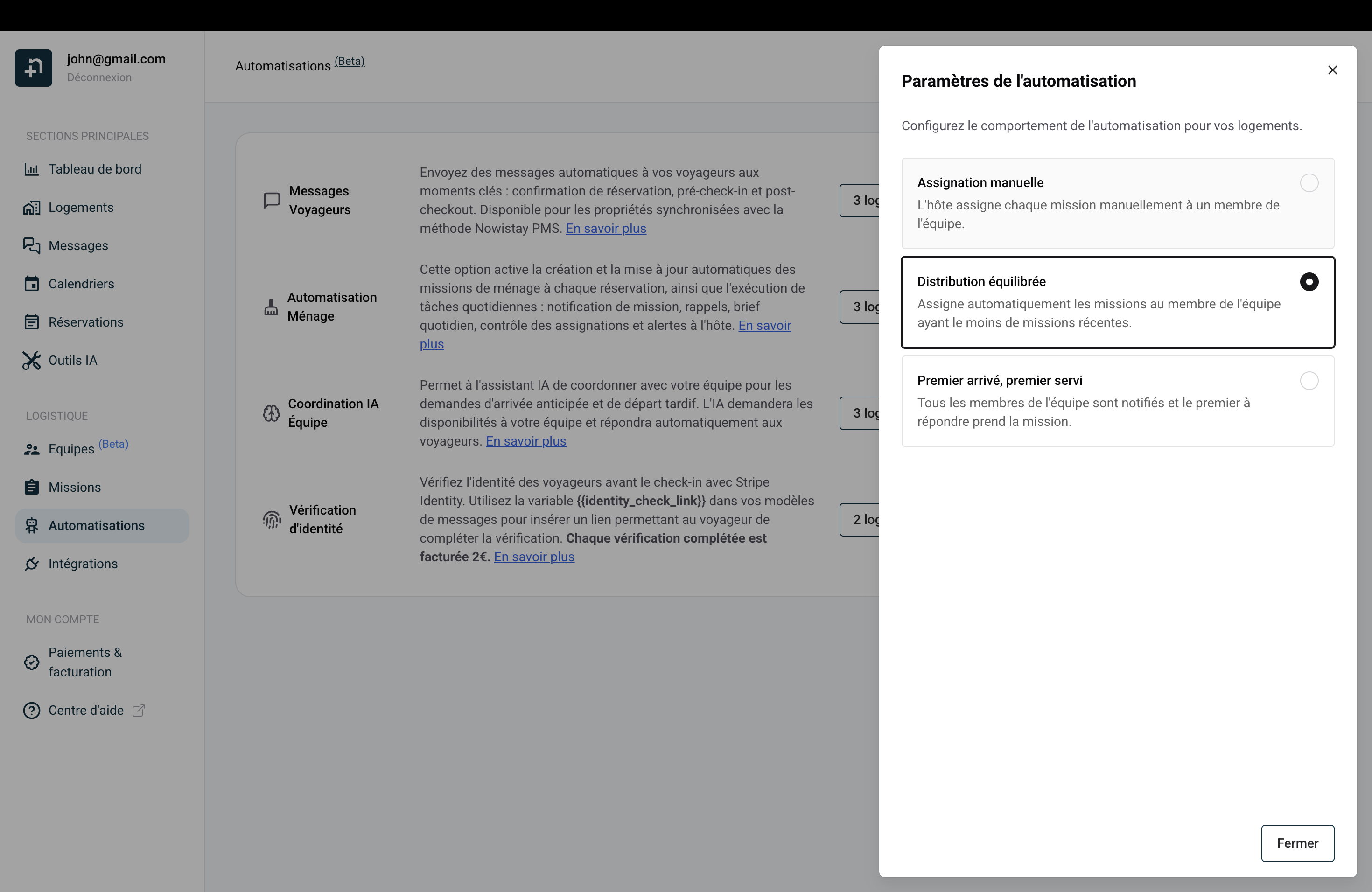Open logements button for Automatisation Ménage row
The width and height of the screenshot is (1372, 892).
coord(860,307)
